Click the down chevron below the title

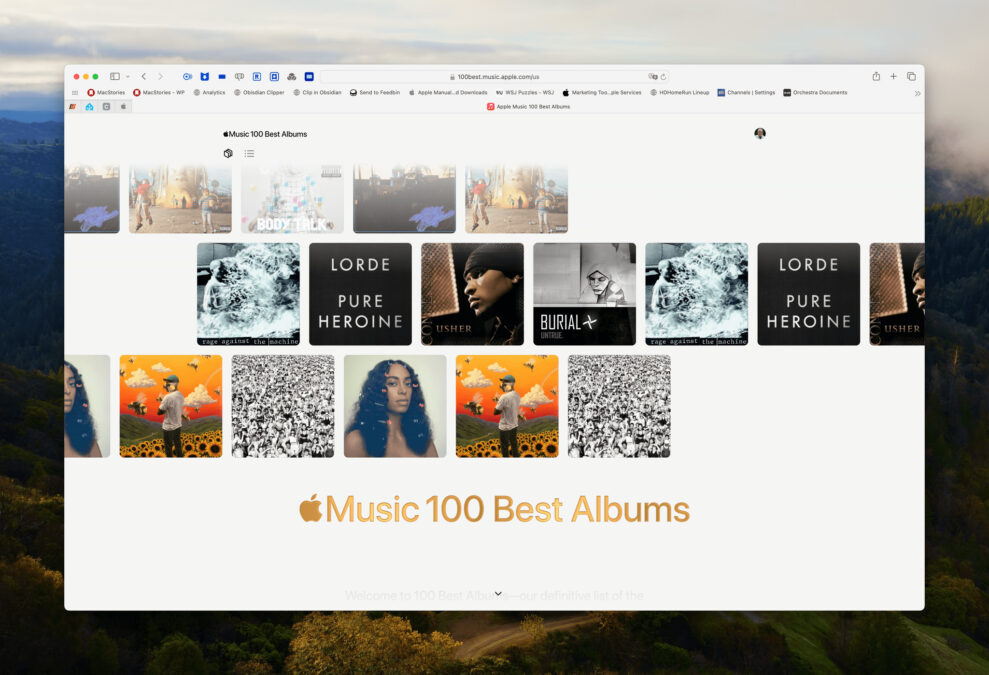[x=498, y=594]
